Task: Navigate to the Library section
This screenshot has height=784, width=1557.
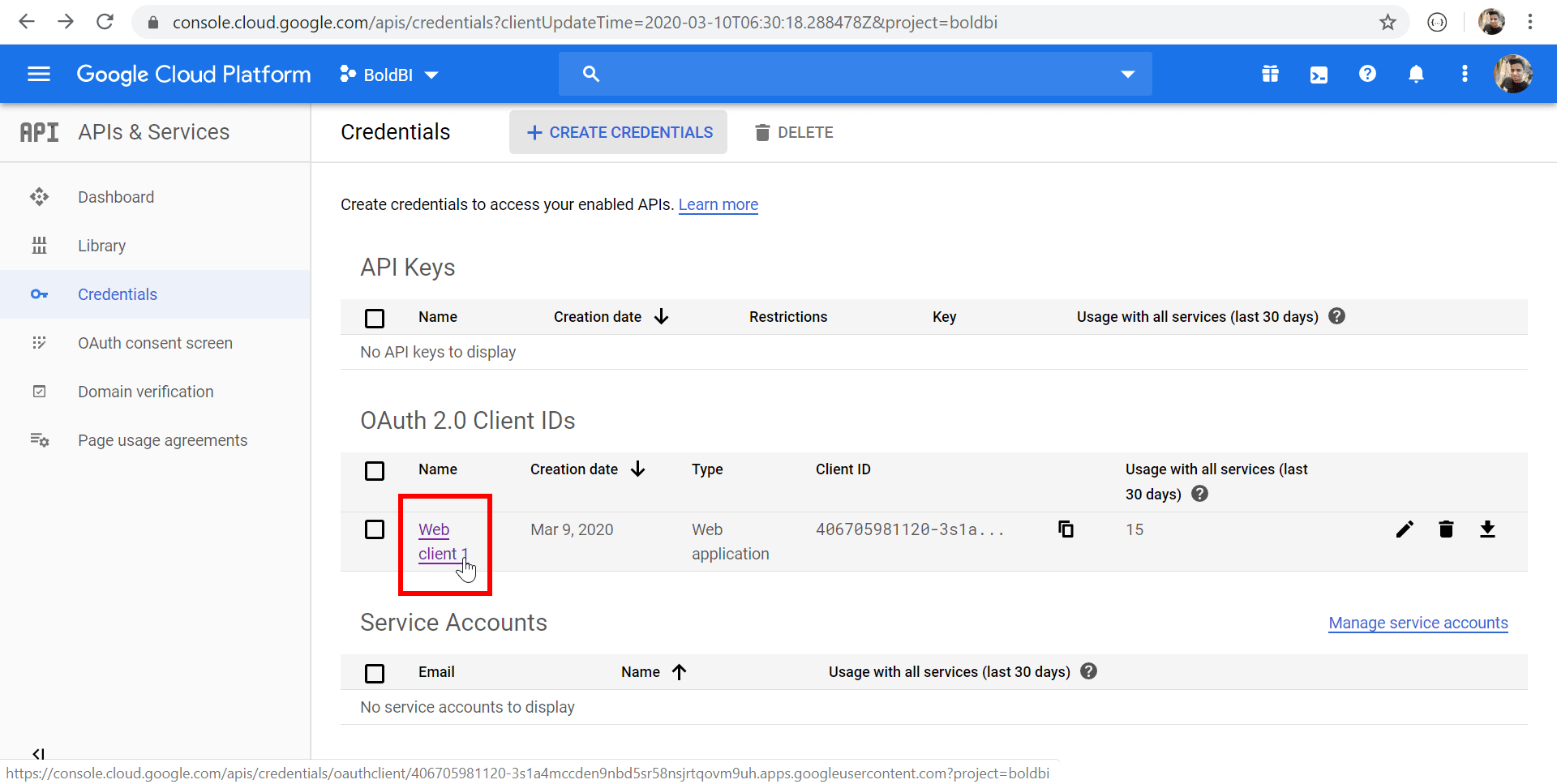Action: pos(102,245)
